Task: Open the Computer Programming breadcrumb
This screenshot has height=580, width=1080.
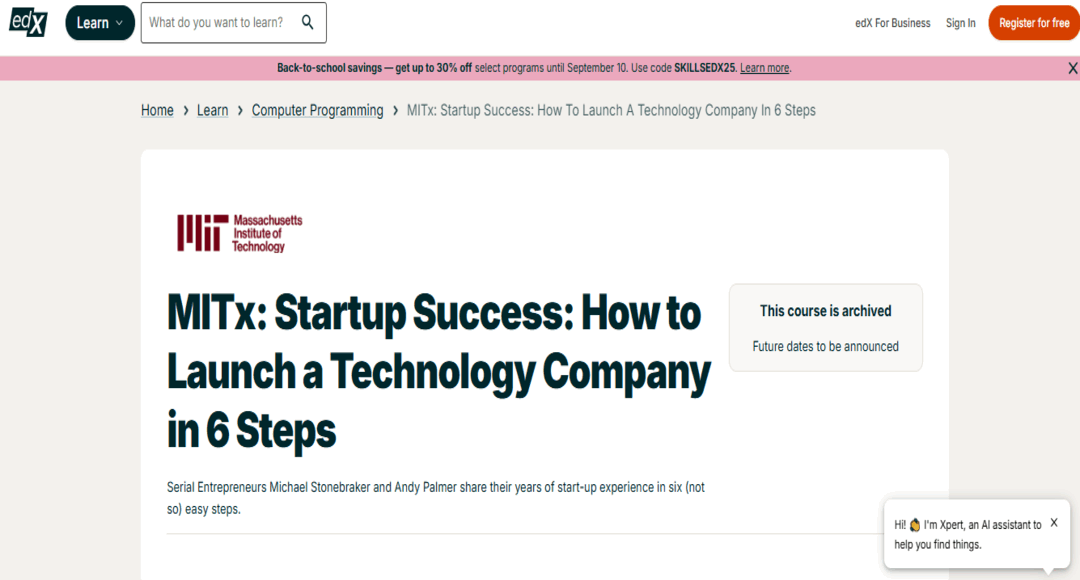Action: (317, 110)
